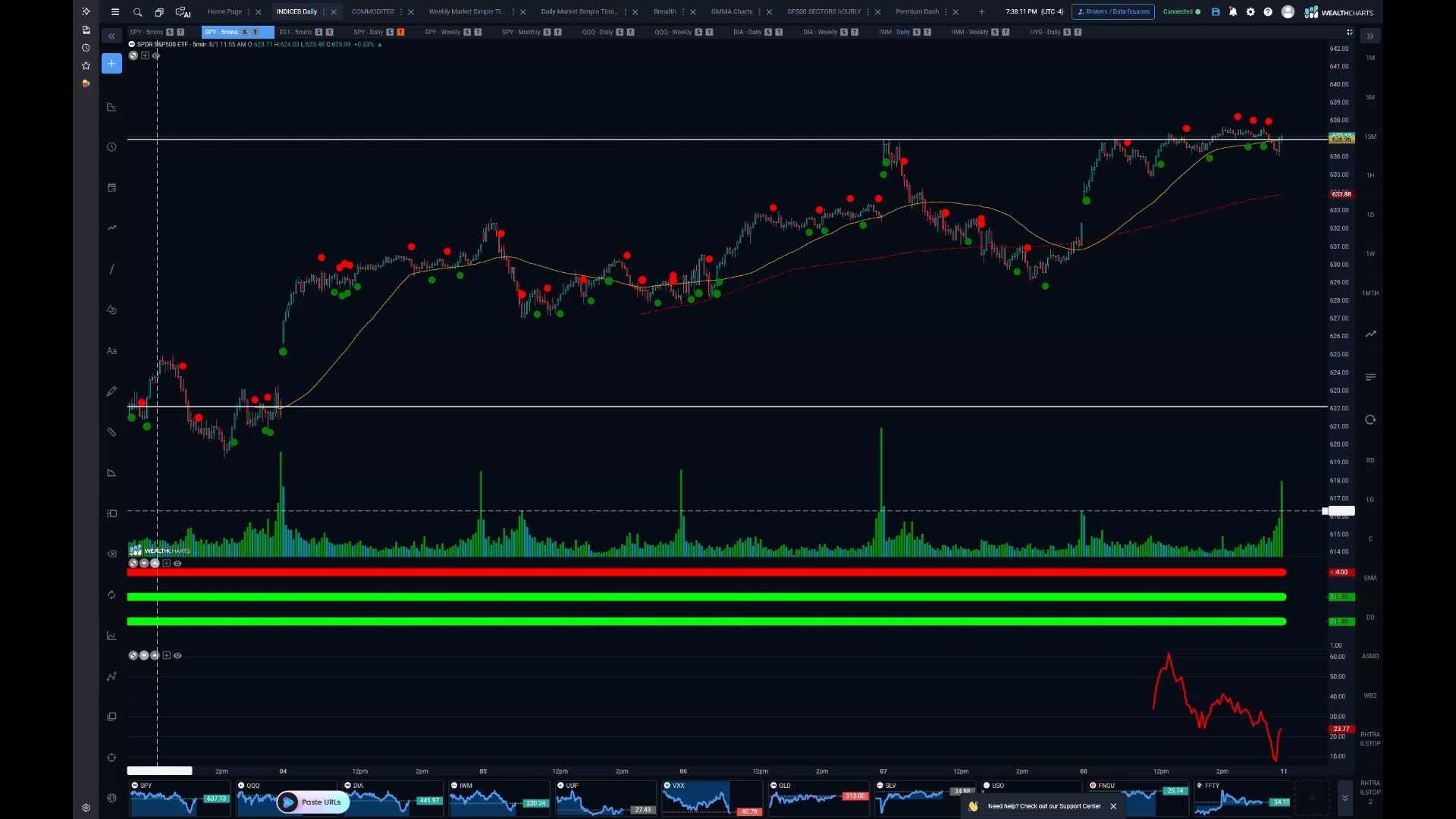Viewport: 1456px width, 819px height.
Task: Toggle the T button on SPY - Daily
Action: 400,32
